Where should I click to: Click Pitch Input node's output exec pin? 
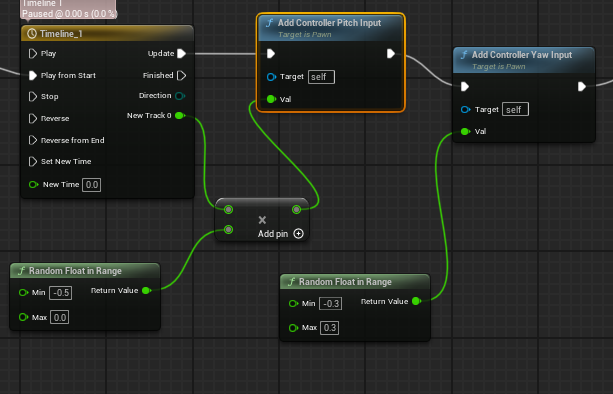(x=391, y=54)
